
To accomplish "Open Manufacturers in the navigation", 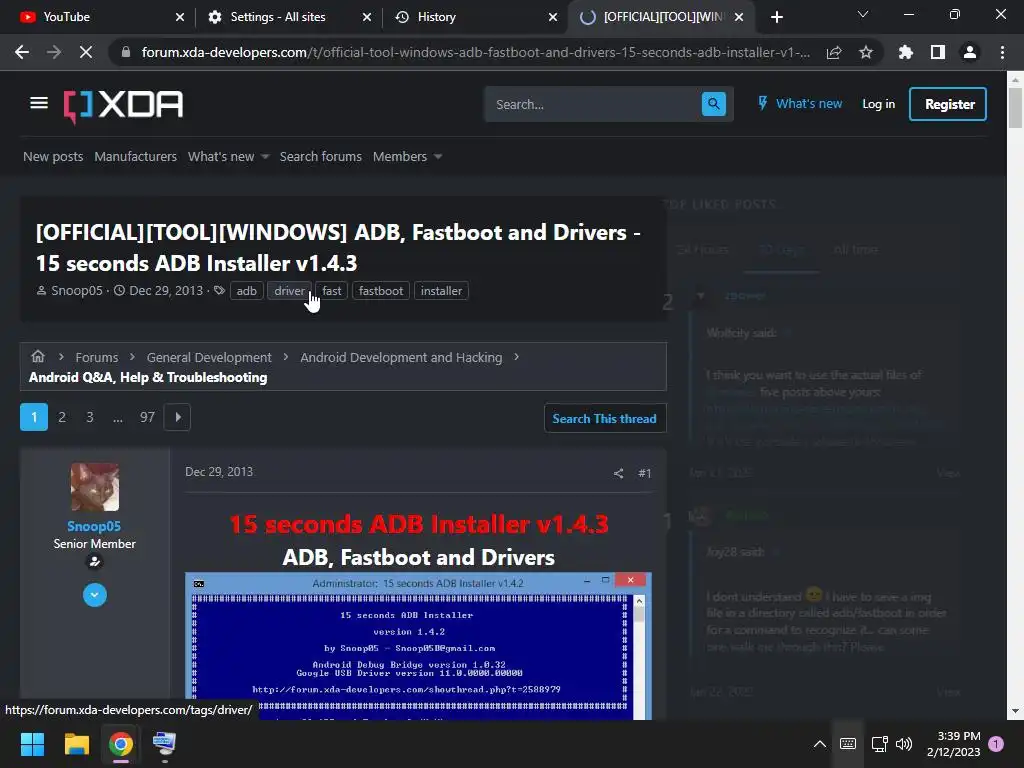I will 135,157.
